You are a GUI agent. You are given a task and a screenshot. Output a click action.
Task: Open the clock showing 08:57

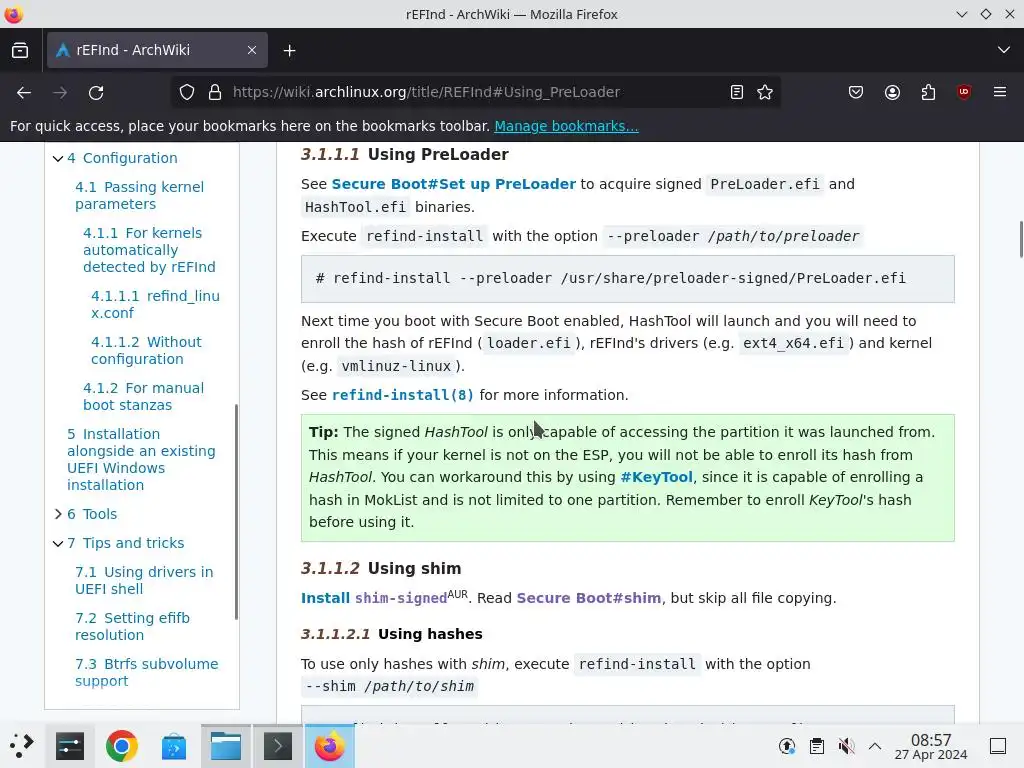coord(931,746)
